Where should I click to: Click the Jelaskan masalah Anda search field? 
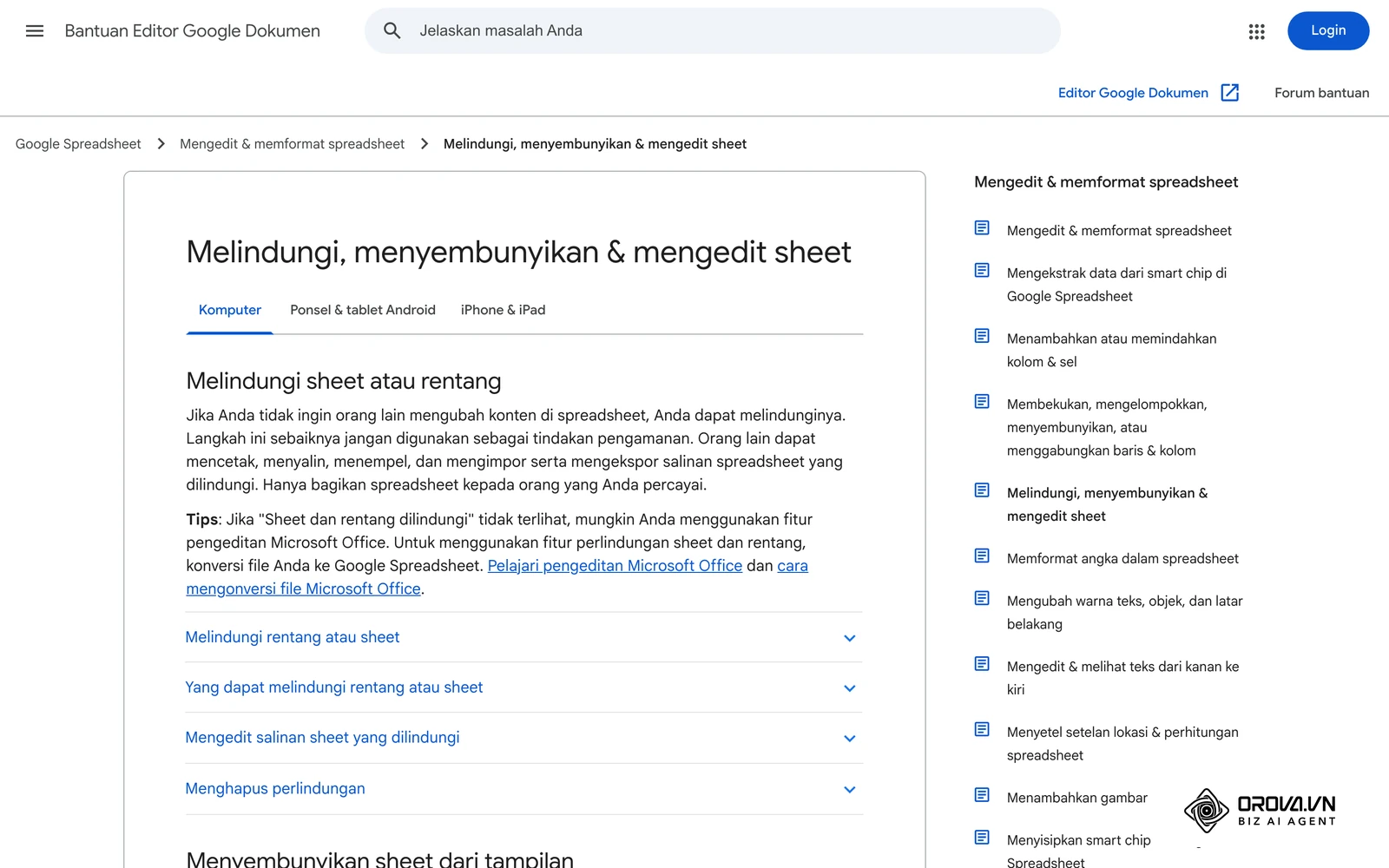(712, 31)
